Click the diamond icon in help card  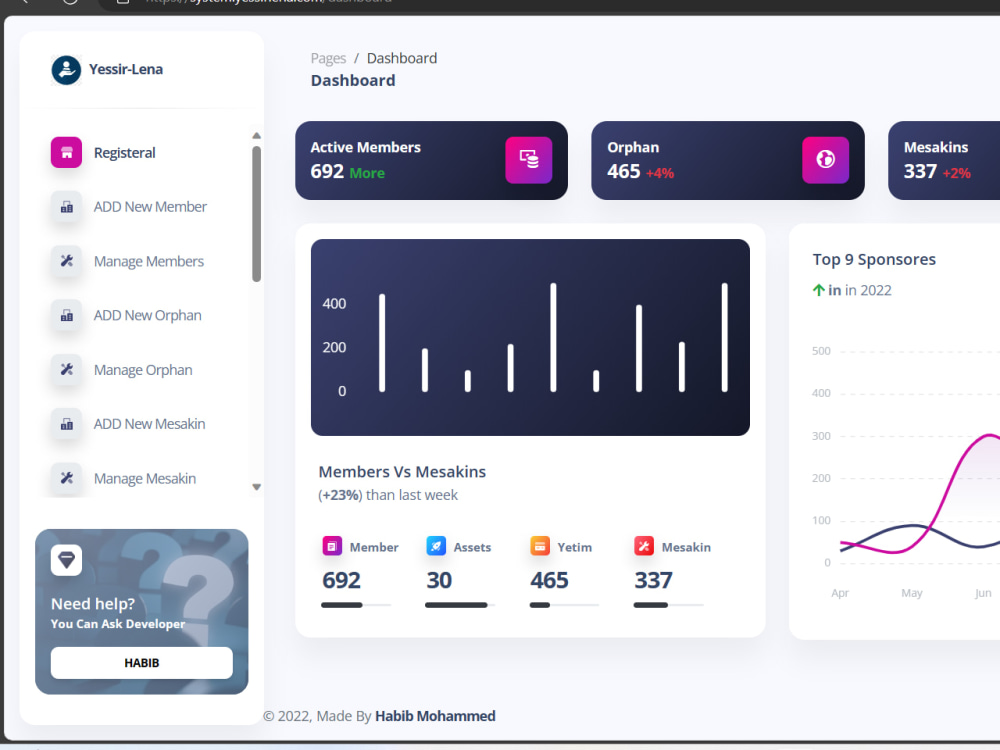[66, 560]
